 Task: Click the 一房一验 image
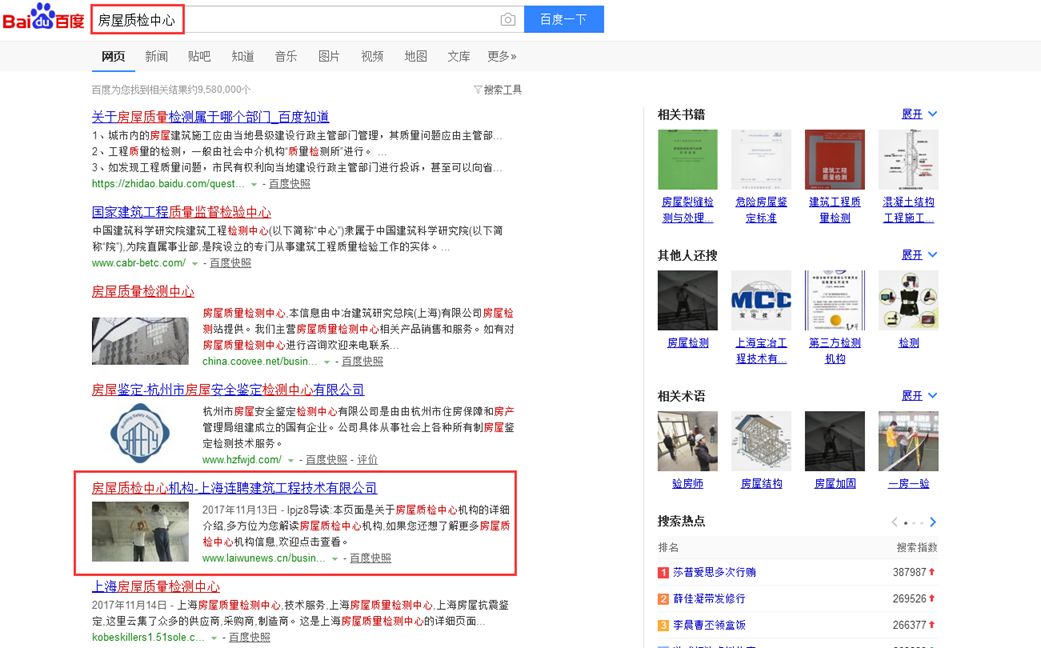[909, 442]
